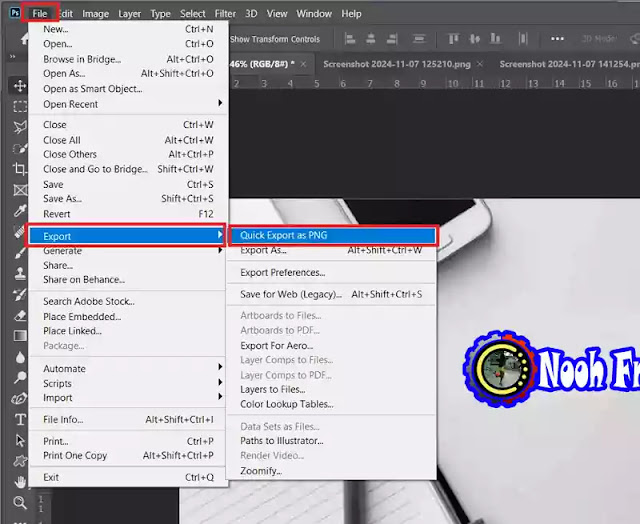Select the Frame tool

20,190
